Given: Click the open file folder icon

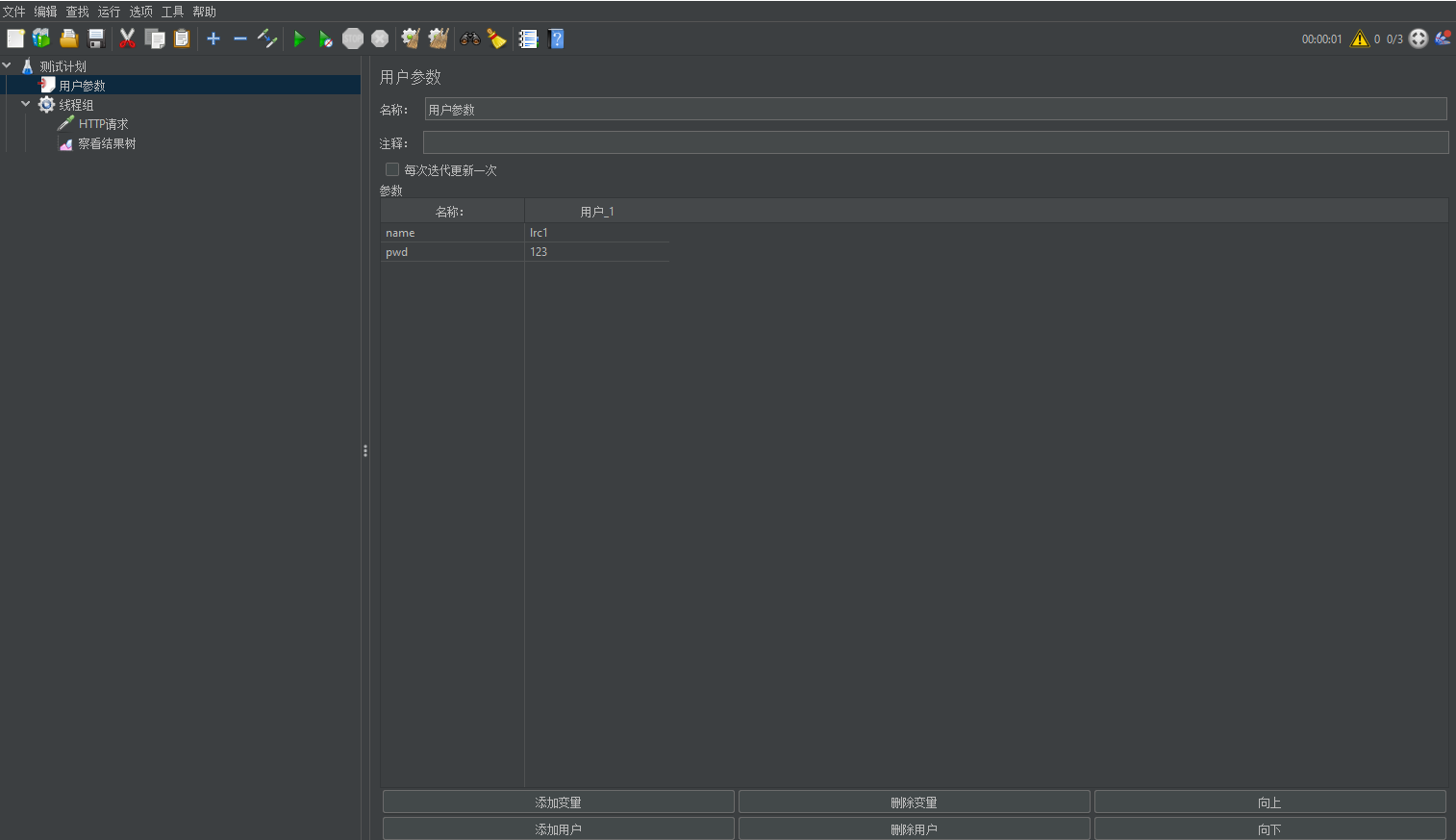Looking at the screenshot, I should [68, 38].
